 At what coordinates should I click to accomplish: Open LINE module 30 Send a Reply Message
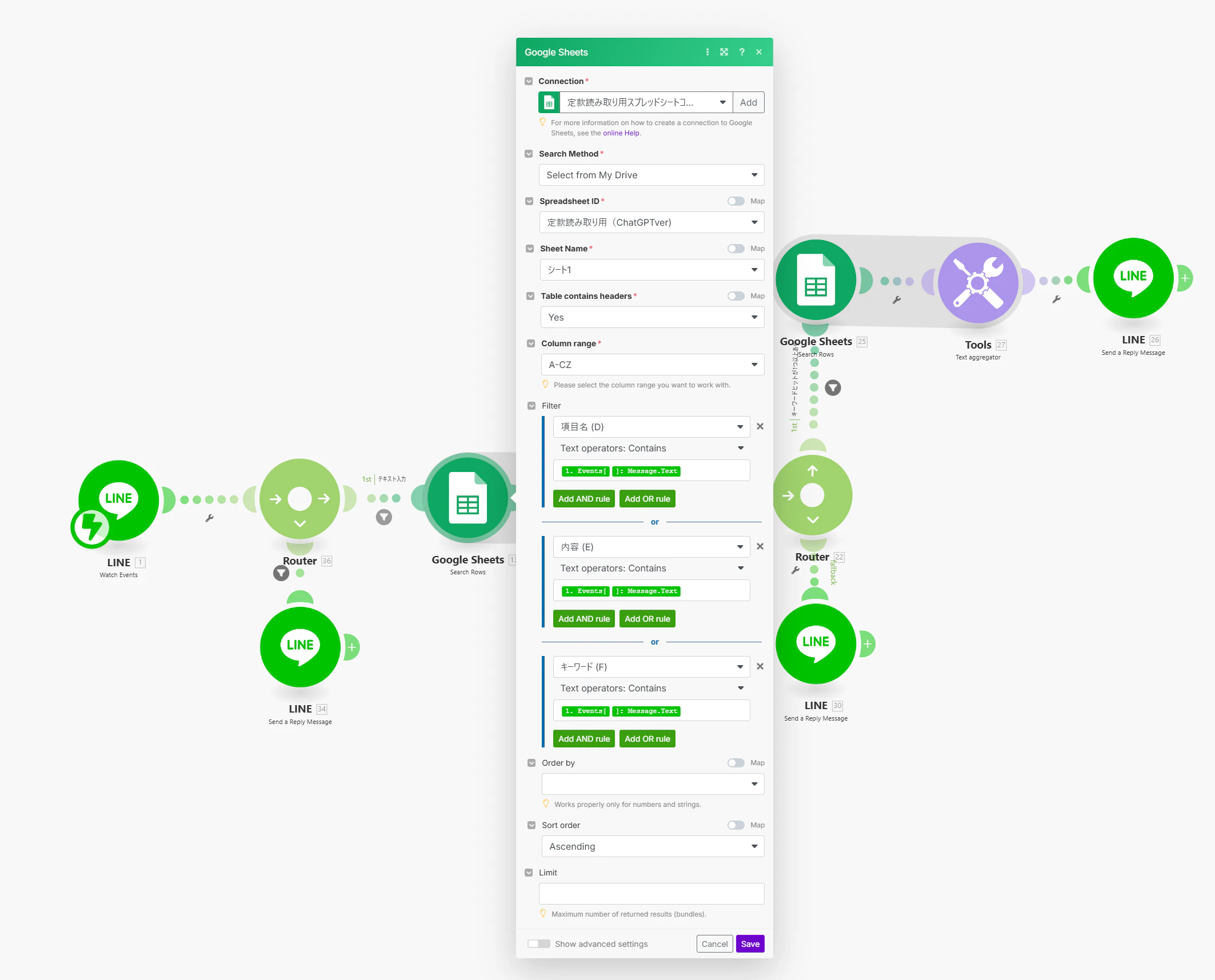pos(816,644)
